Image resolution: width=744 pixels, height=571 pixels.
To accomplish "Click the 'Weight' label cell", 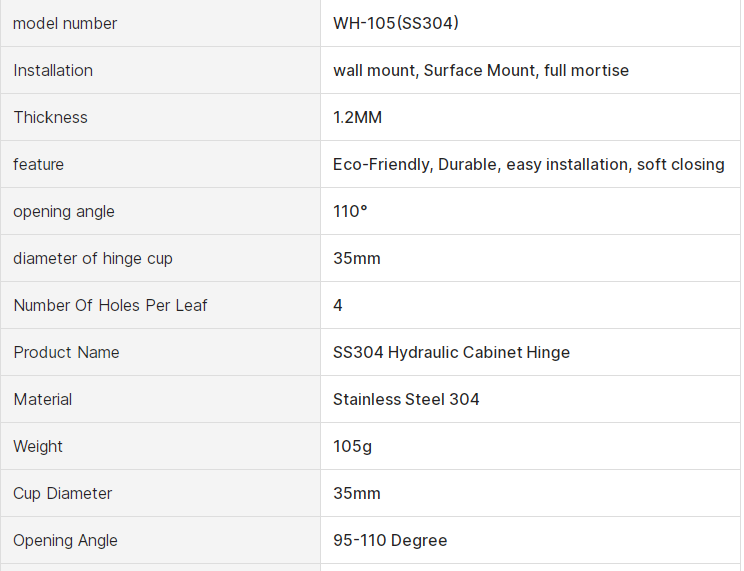I will [38, 446].
